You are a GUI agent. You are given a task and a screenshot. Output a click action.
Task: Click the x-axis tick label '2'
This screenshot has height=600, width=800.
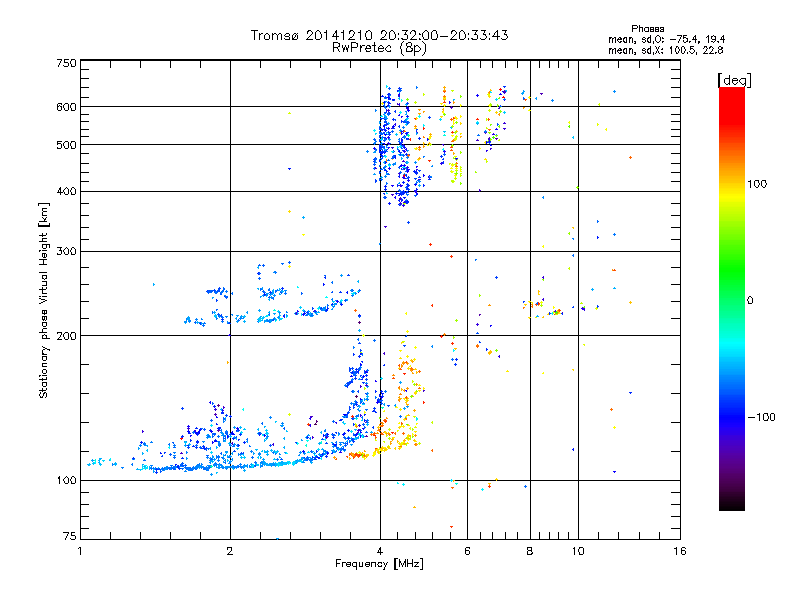230,551
